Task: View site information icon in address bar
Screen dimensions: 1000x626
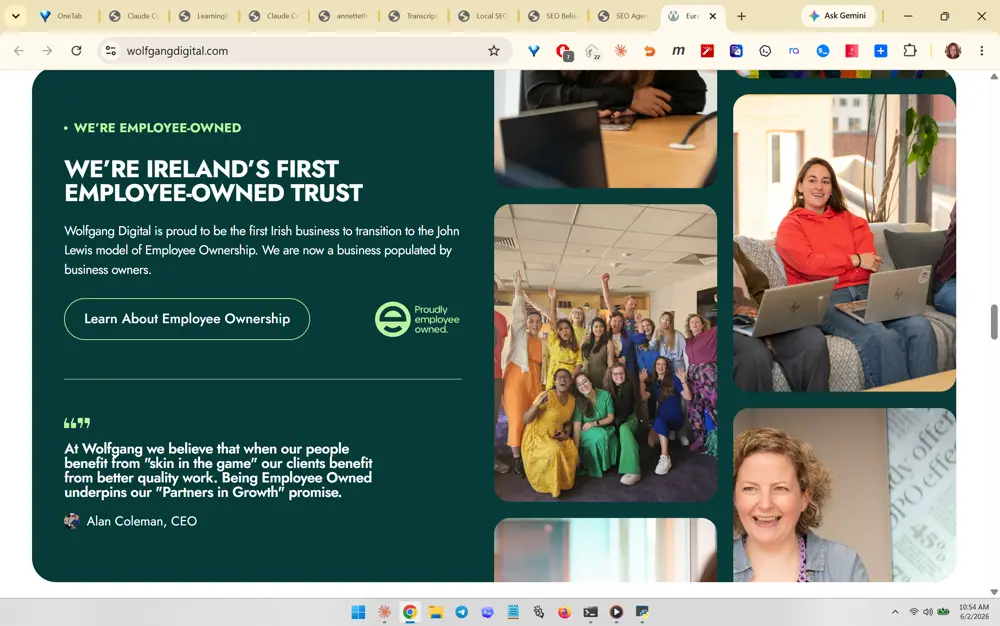Action: (x=110, y=51)
